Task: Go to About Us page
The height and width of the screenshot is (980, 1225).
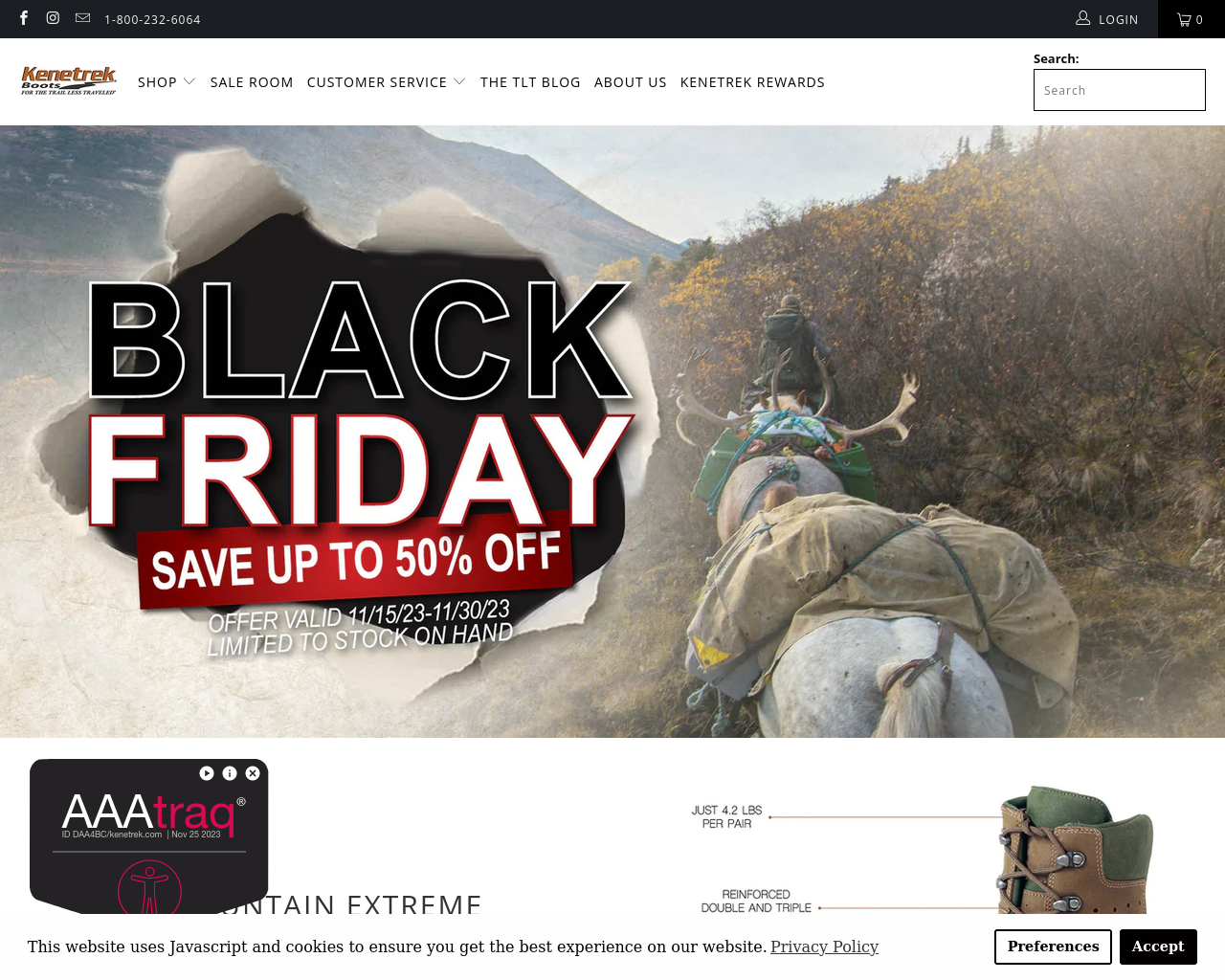Action: click(631, 82)
